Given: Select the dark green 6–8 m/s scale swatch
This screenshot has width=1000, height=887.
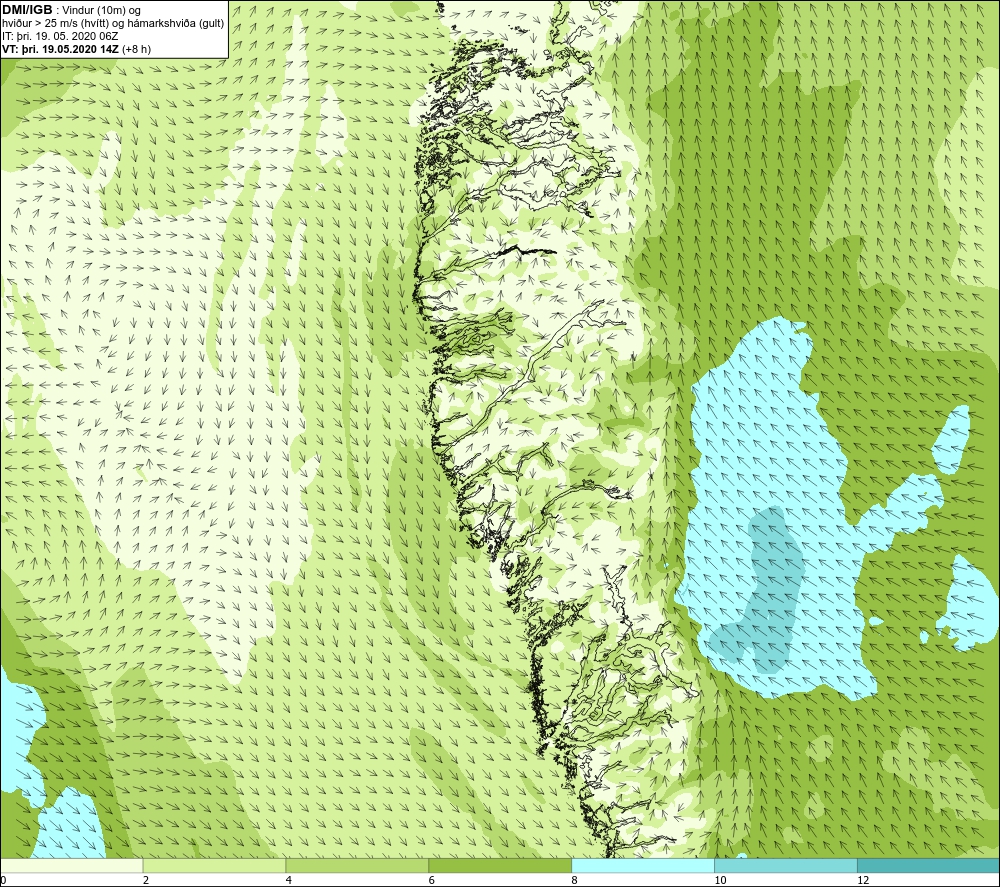Looking at the screenshot, I should [500, 865].
